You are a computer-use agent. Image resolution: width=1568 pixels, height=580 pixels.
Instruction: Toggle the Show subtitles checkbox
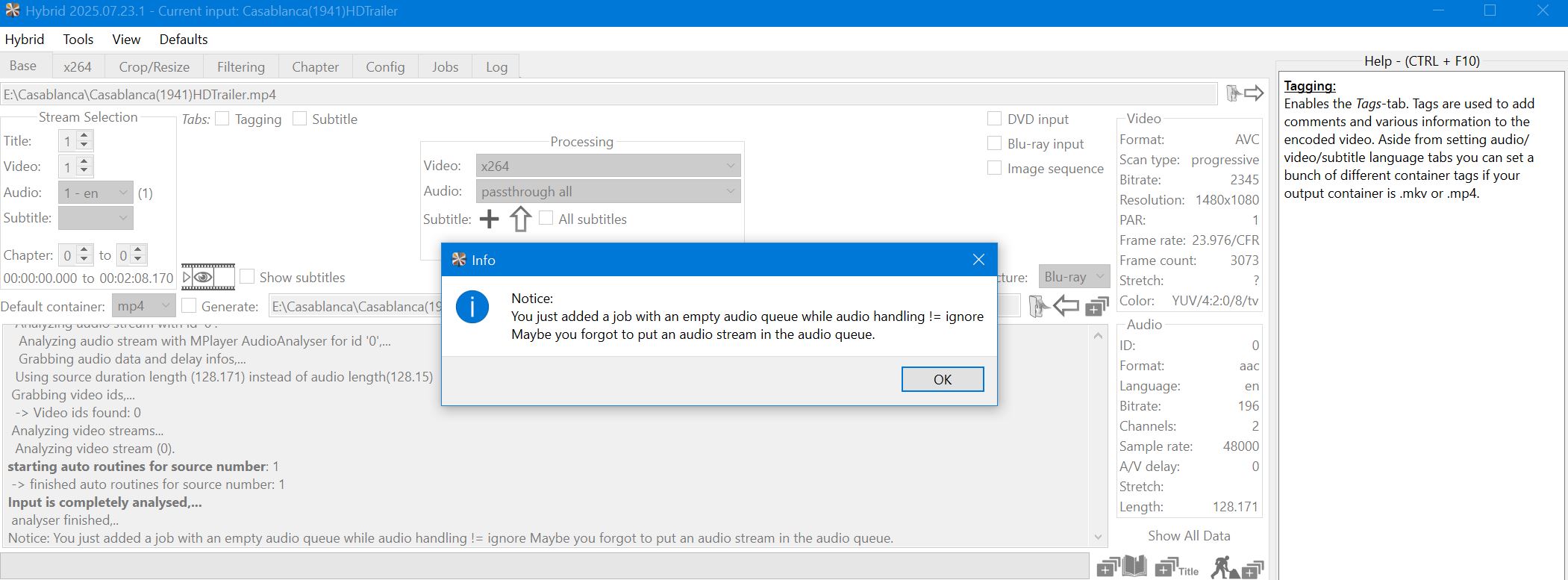(x=247, y=277)
